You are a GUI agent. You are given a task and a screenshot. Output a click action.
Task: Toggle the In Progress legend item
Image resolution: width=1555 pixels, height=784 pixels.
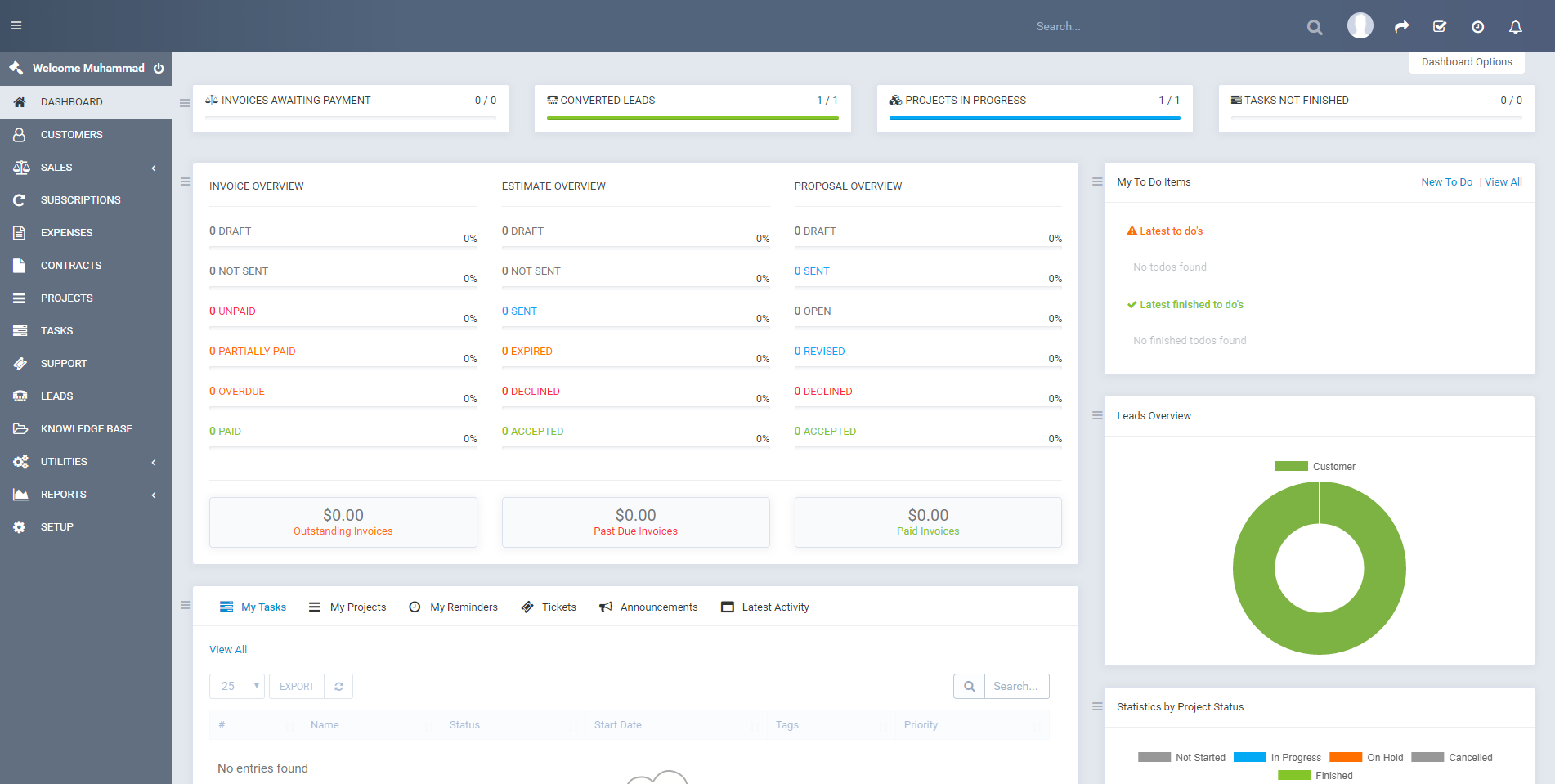[1277, 758]
